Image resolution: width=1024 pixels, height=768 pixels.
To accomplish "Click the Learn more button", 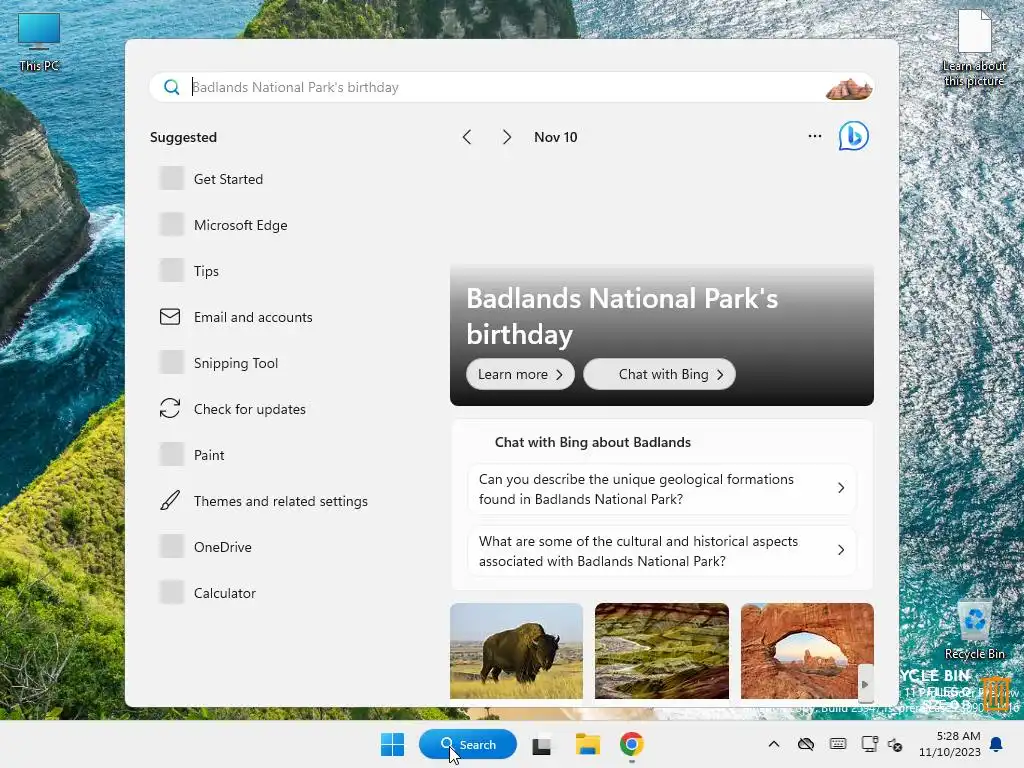I will pyautogui.click(x=520, y=374).
